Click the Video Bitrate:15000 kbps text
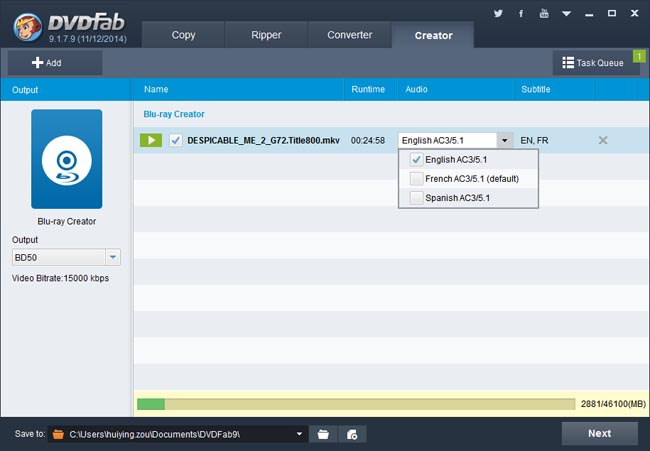The width and height of the screenshot is (650, 451). pyautogui.click(x=61, y=278)
